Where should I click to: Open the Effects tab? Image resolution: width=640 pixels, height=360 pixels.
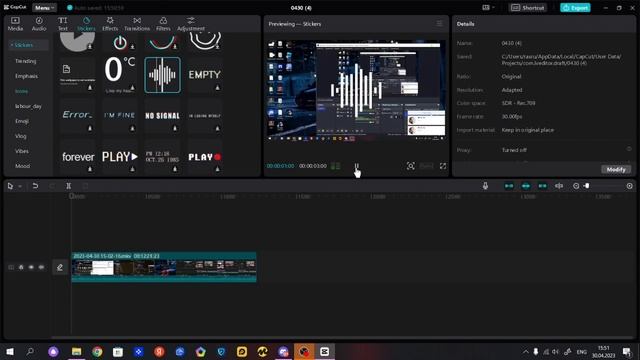(x=110, y=24)
